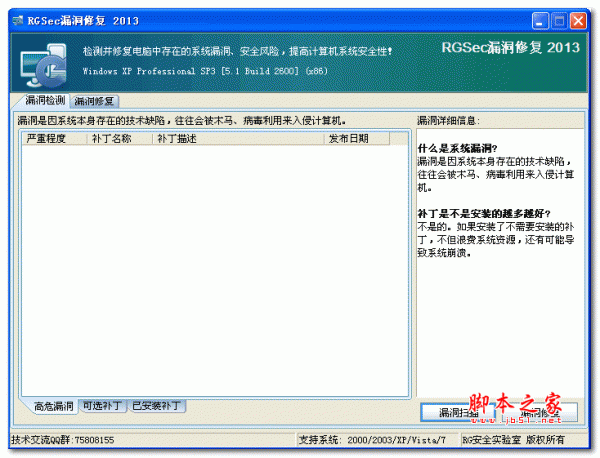Click the 技术交流QQ群:75808155 status text

[63, 440]
